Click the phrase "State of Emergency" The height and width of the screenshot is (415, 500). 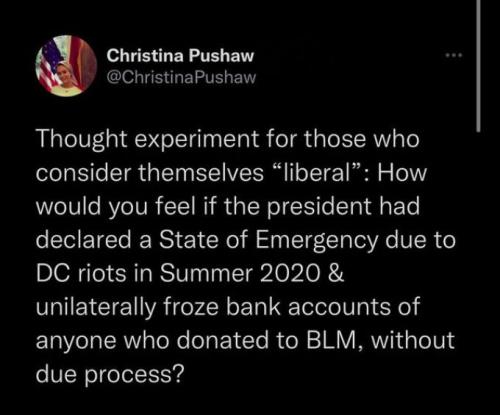pos(269,240)
